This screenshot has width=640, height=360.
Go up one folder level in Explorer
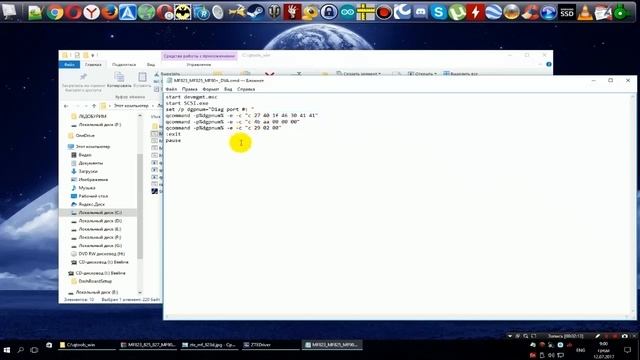[94, 106]
